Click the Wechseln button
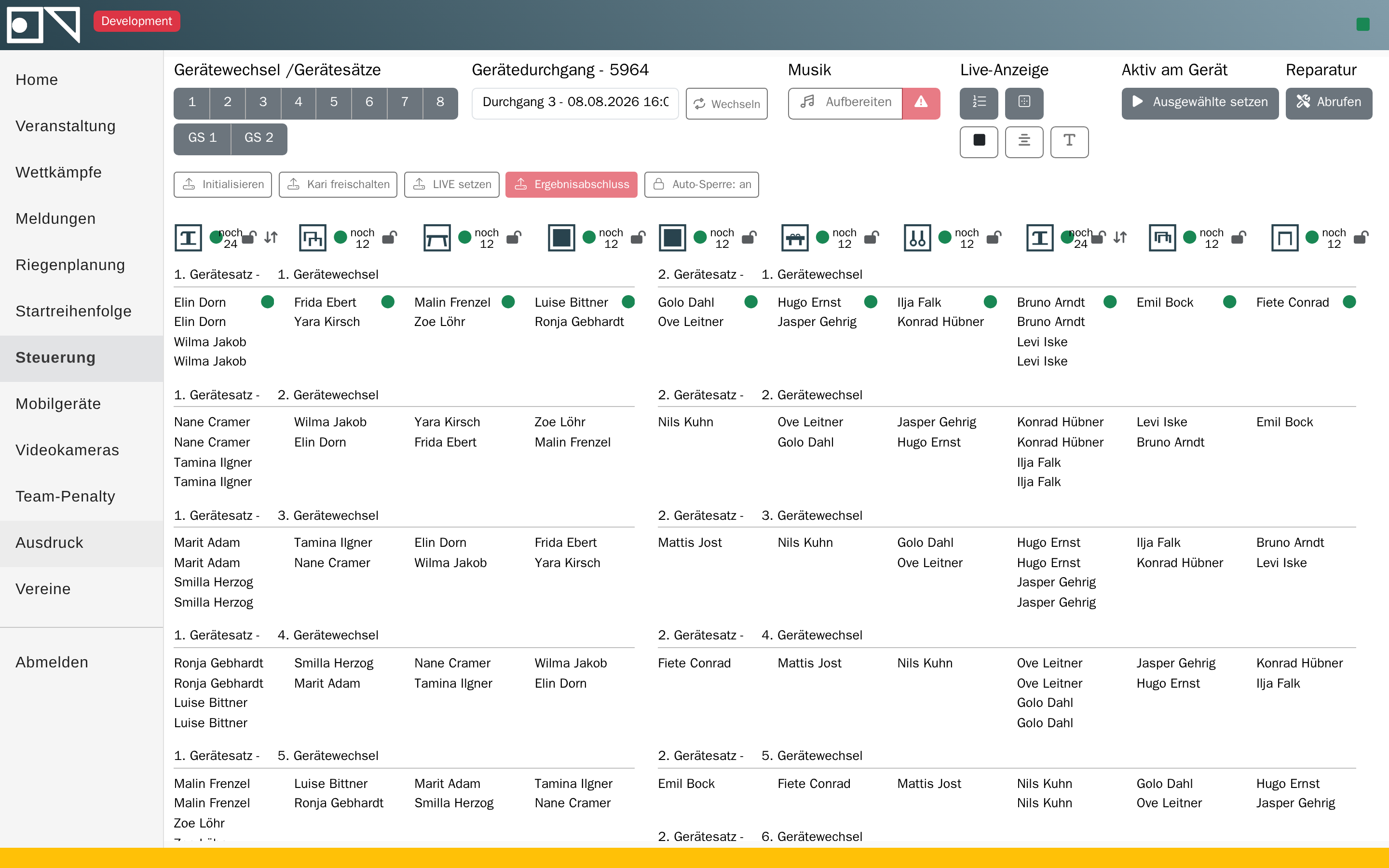This screenshot has height=868, width=1389. (727, 104)
